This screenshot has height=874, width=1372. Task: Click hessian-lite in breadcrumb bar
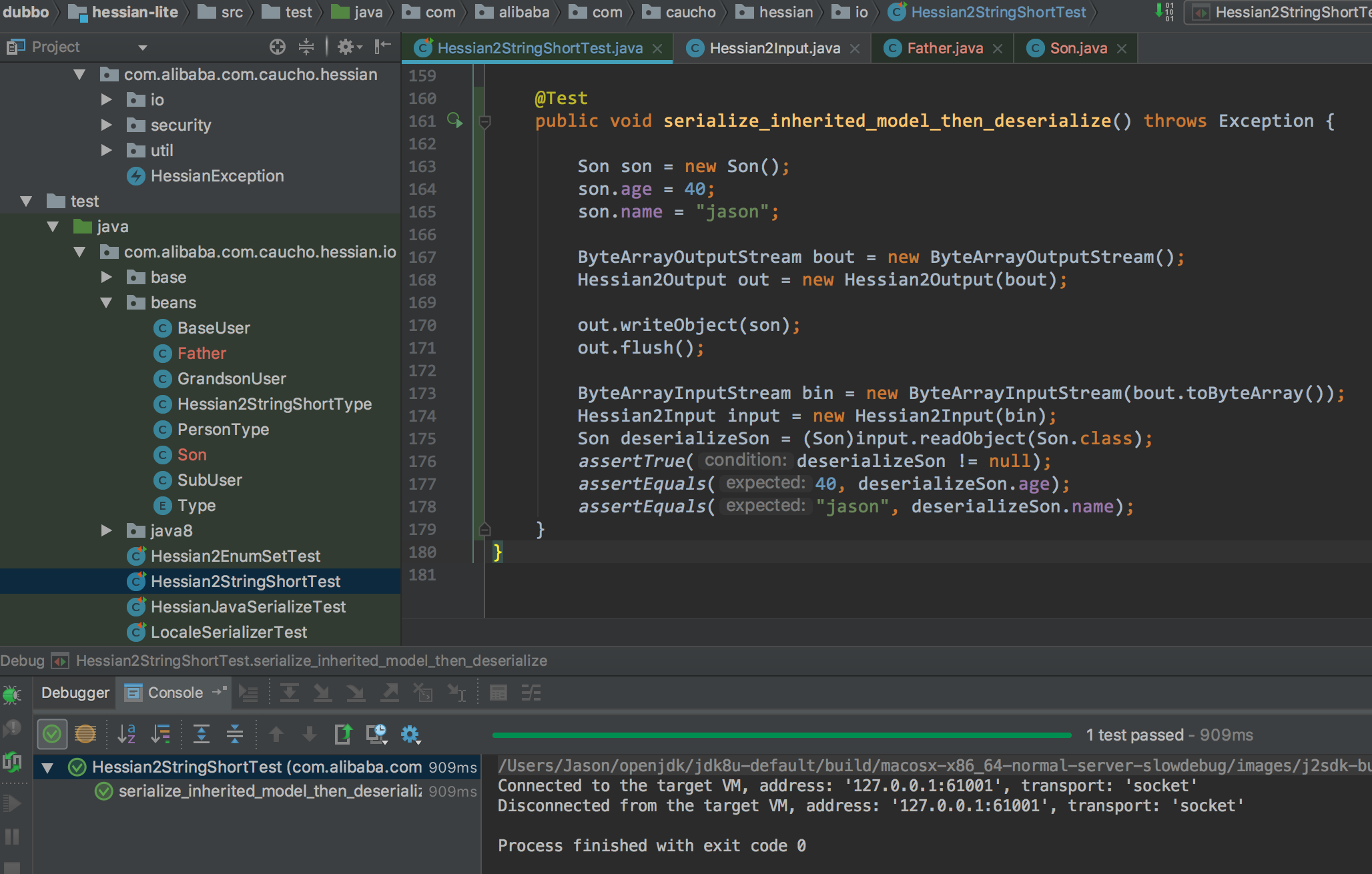(x=123, y=12)
